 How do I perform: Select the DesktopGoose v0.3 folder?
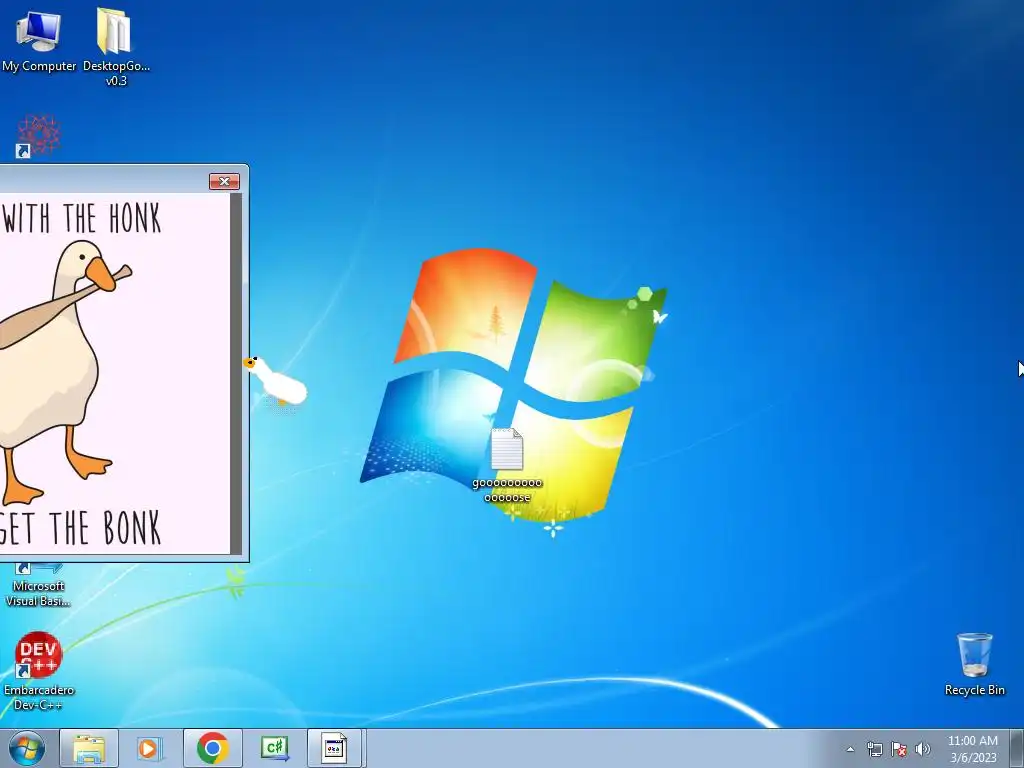tap(116, 46)
